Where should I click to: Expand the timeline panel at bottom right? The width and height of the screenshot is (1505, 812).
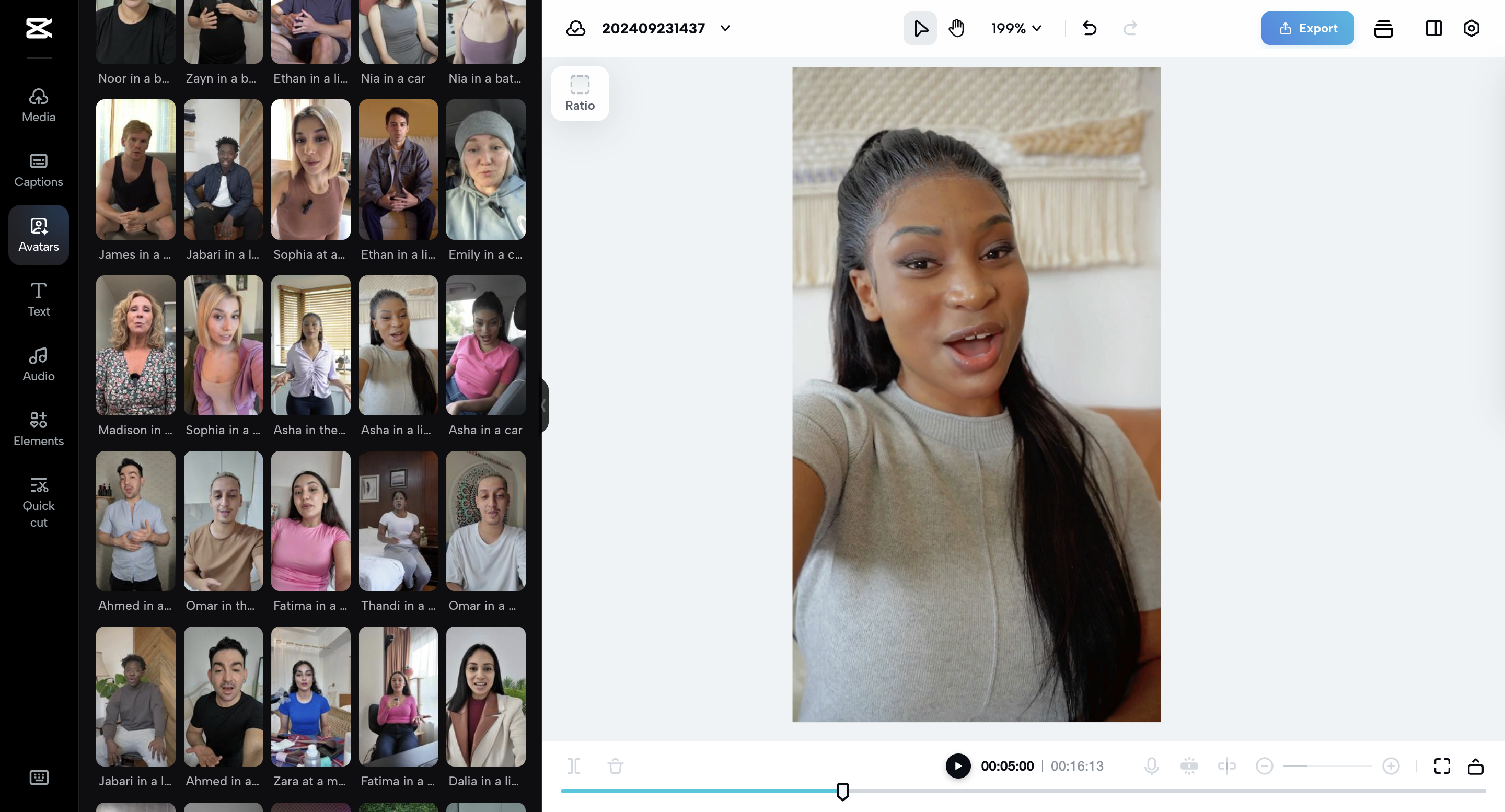(1475, 766)
